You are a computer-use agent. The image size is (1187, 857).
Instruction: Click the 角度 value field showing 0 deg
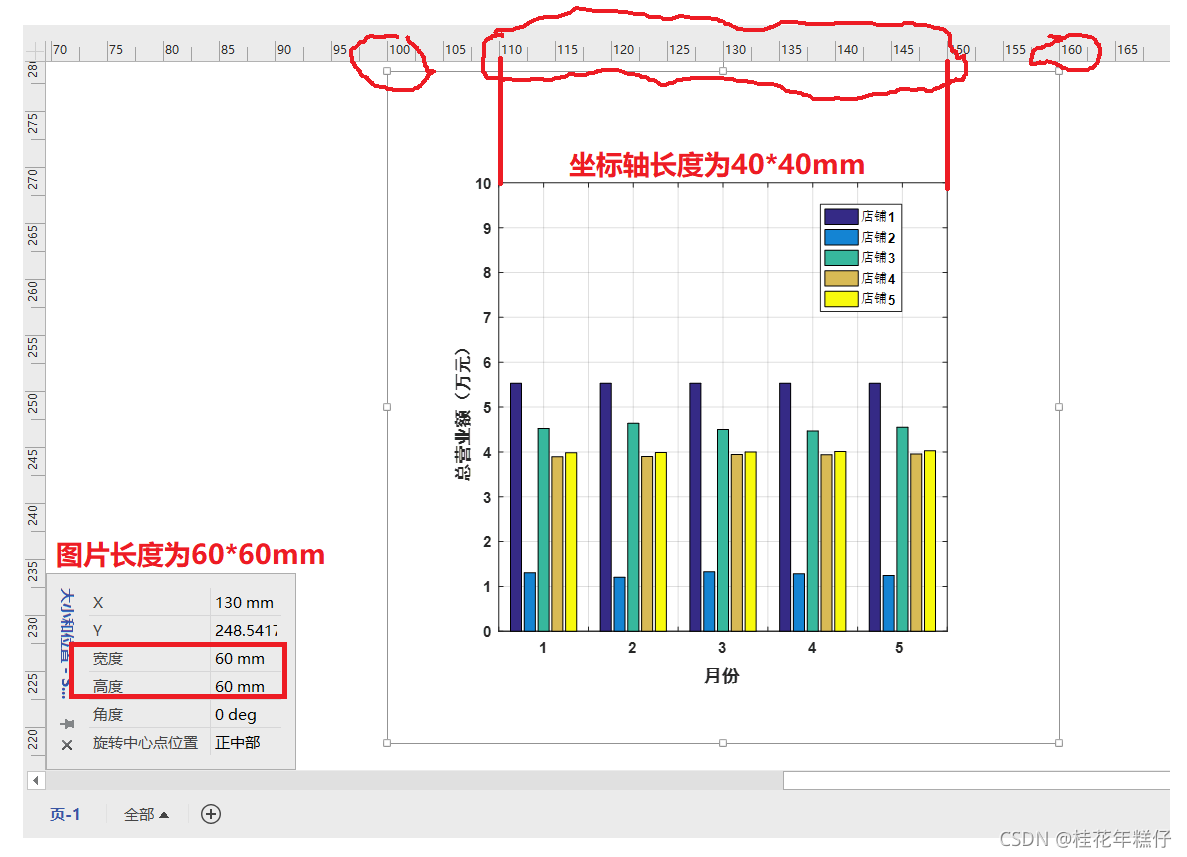pos(245,715)
